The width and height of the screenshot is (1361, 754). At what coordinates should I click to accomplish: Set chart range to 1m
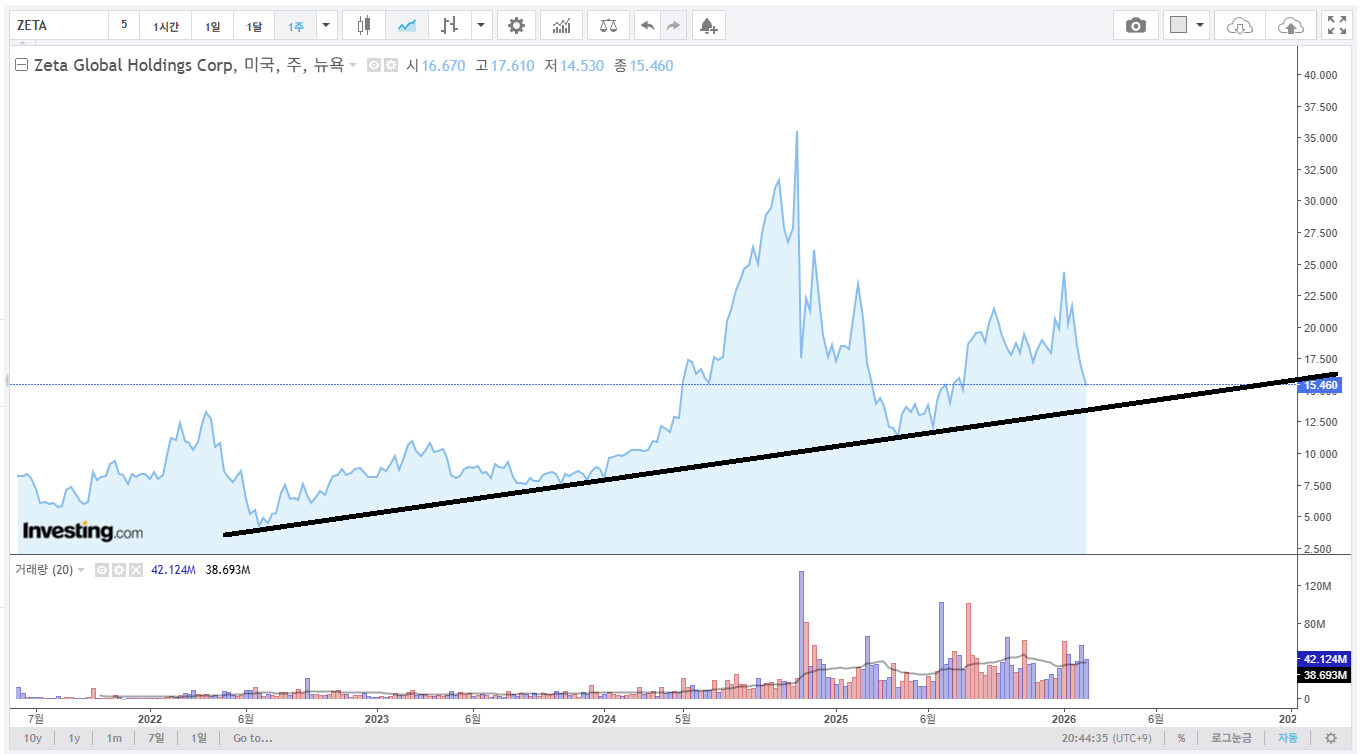(115, 738)
